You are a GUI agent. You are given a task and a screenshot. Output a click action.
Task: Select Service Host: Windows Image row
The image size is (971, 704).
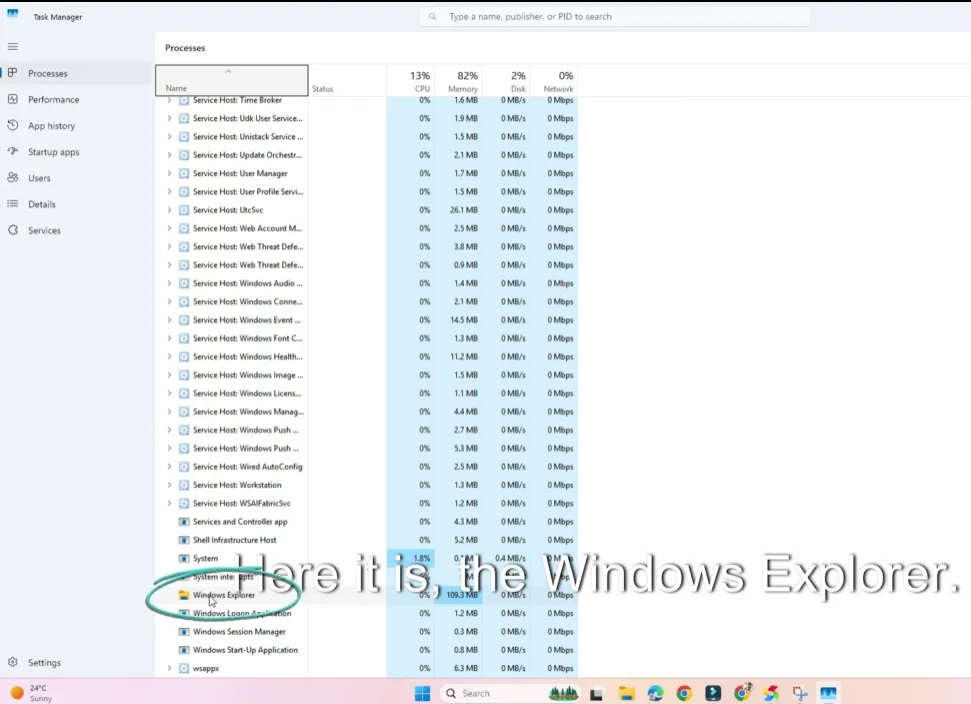coord(367,375)
